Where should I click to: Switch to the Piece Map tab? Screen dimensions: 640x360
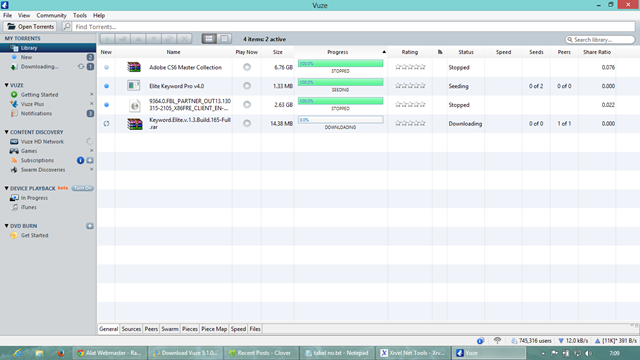[x=214, y=329]
